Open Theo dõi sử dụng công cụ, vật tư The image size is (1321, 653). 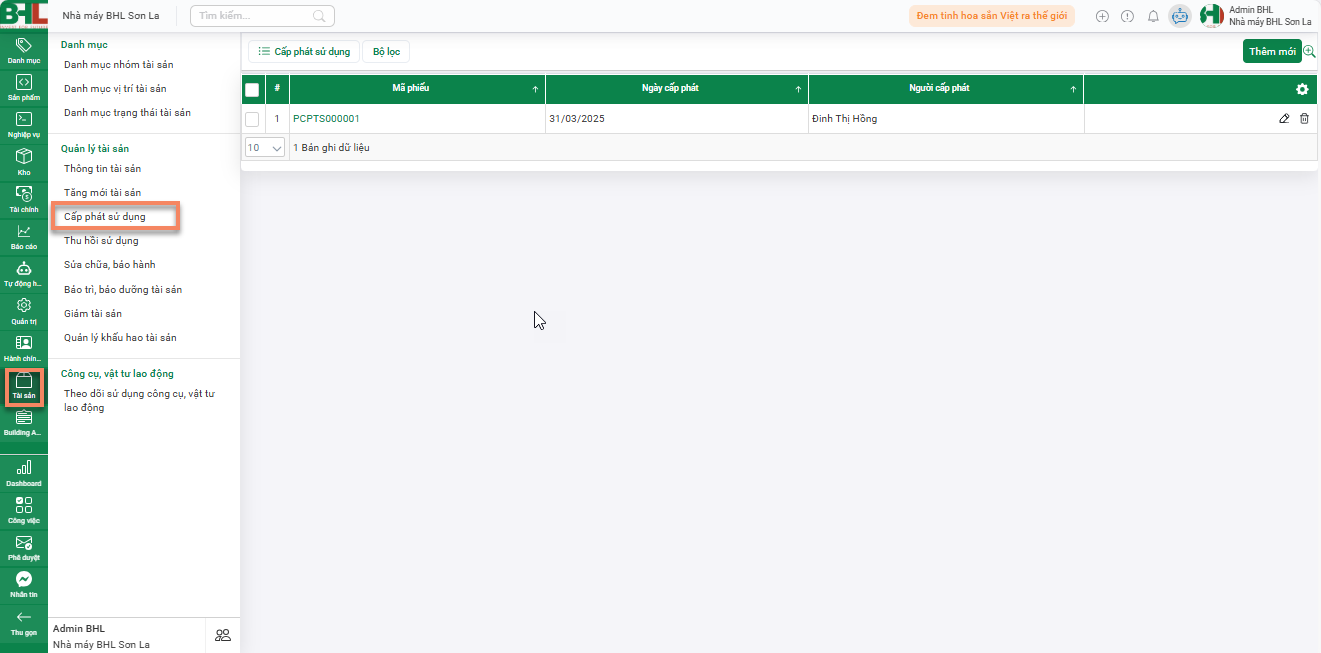pos(139,401)
